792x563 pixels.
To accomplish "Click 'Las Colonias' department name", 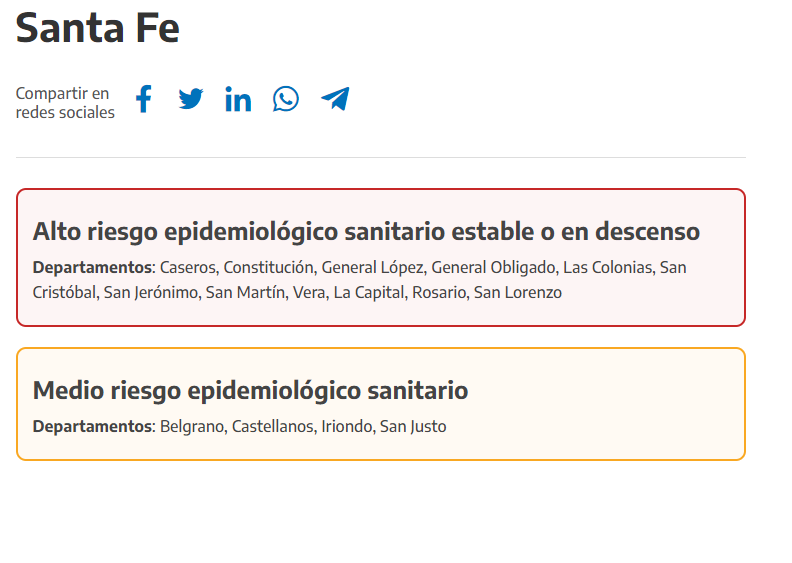I will 607,267.
